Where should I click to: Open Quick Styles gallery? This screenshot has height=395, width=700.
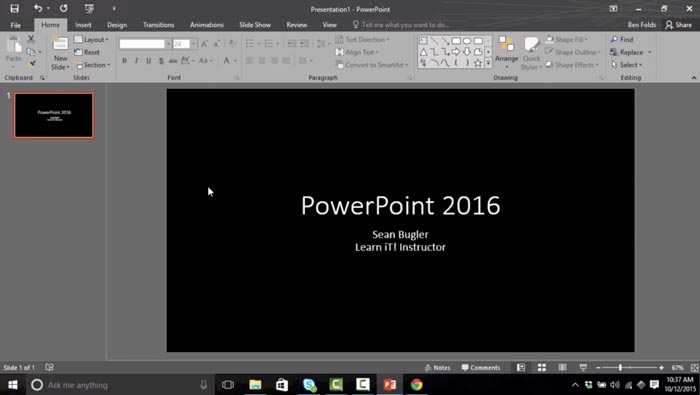[x=531, y=53]
